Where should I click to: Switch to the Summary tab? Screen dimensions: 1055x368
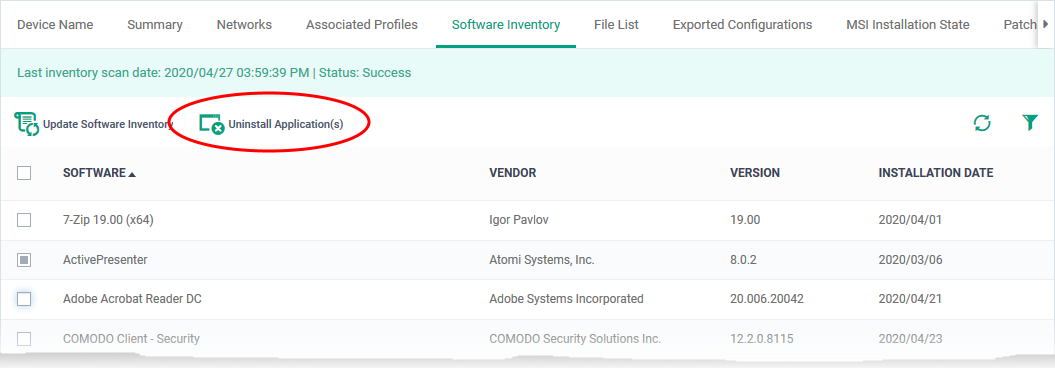pos(155,25)
